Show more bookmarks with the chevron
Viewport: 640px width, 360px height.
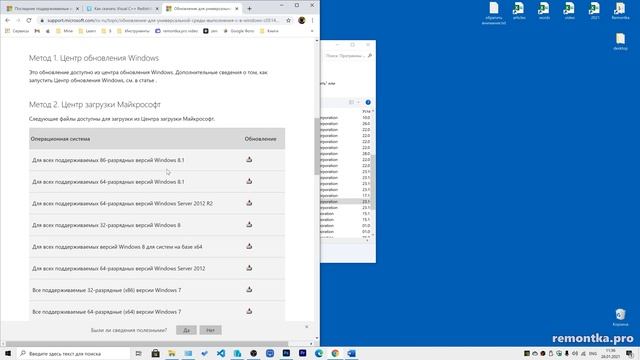pos(312,31)
